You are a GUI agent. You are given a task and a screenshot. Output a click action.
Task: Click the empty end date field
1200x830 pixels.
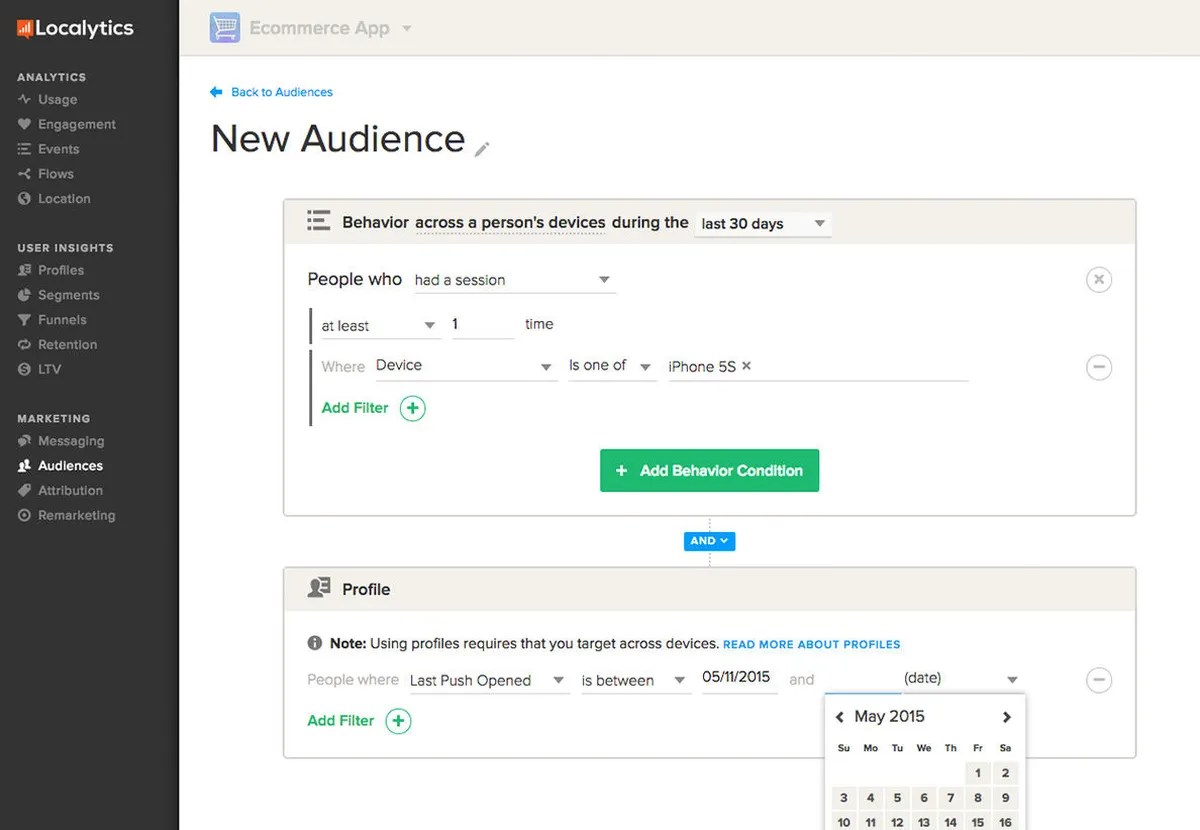click(862, 679)
